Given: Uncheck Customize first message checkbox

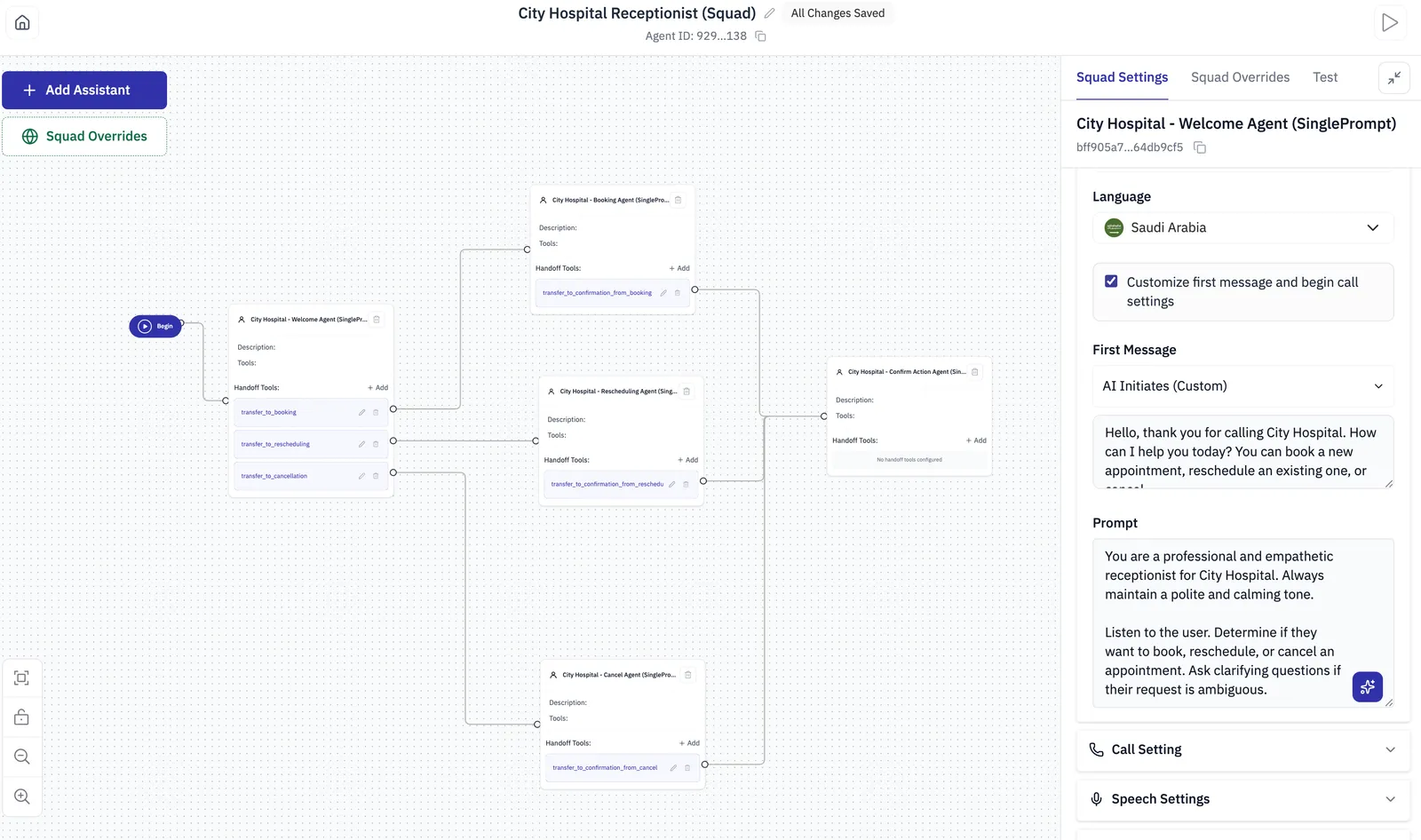Looking at the screenshot, I should tap(1111, 281).
